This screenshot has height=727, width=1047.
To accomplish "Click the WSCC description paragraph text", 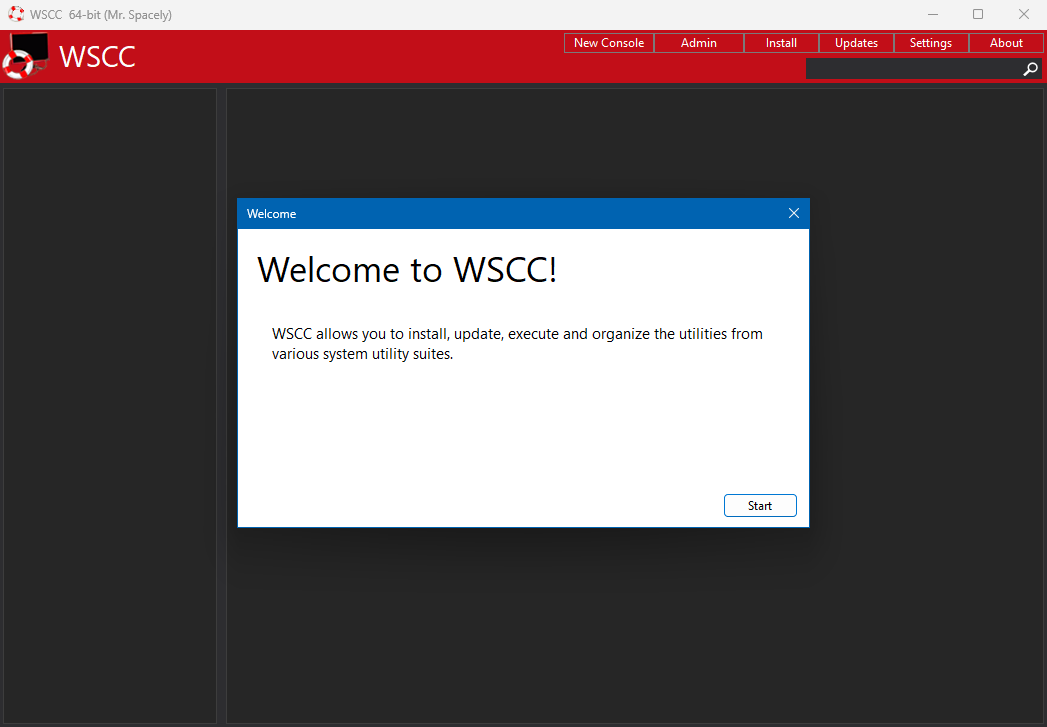I will coord(517,344).
